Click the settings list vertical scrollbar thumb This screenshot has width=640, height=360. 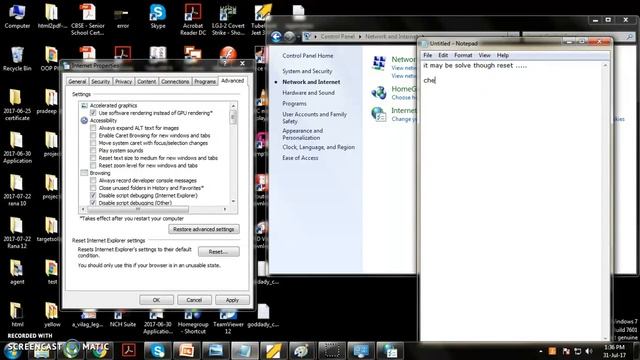click(233, 118)
